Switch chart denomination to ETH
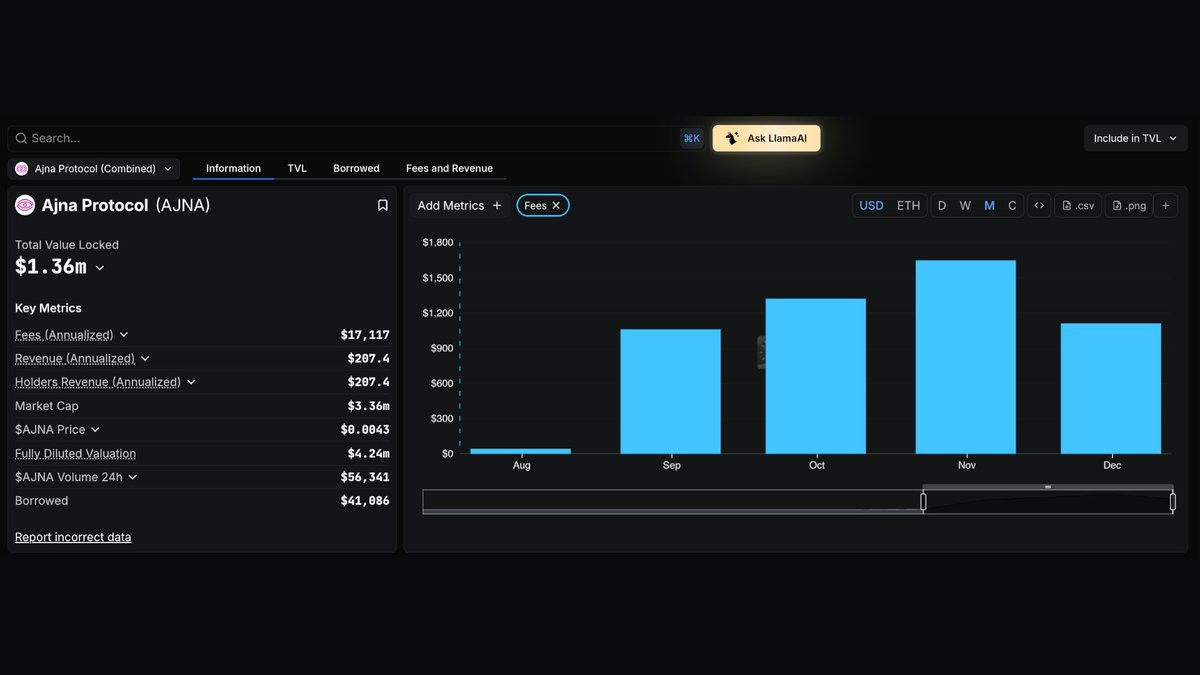The height and width of the screenshot is (675, 1200). coord(908,205)
